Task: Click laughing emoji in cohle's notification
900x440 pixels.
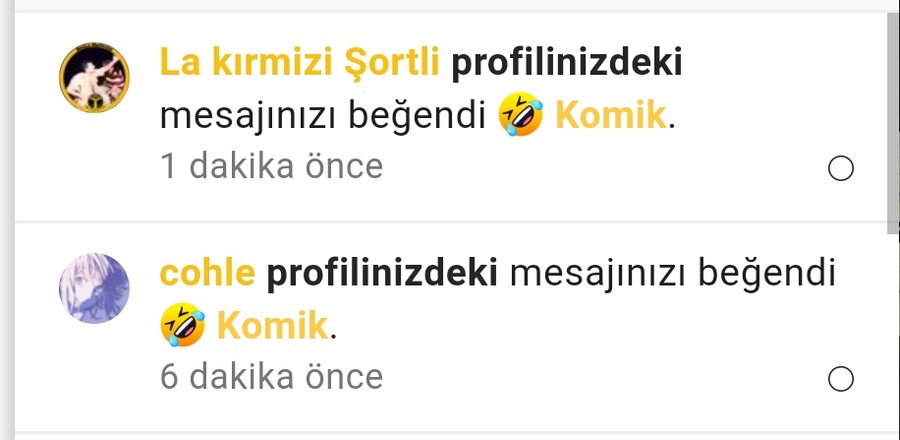Action: [x=182, y=325]
